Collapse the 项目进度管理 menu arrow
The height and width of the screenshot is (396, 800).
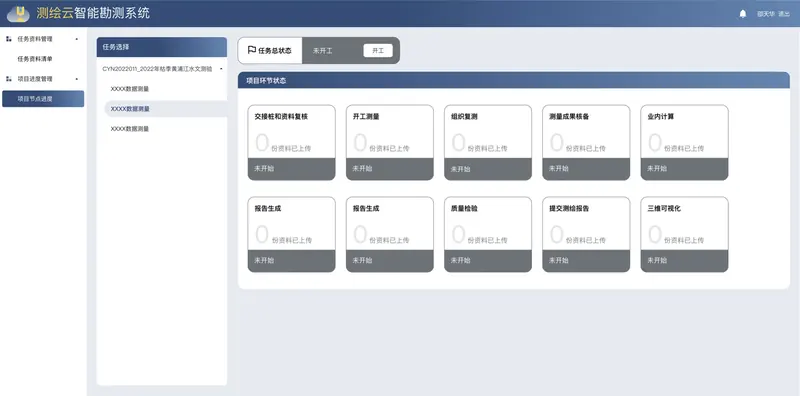(77, 79)
